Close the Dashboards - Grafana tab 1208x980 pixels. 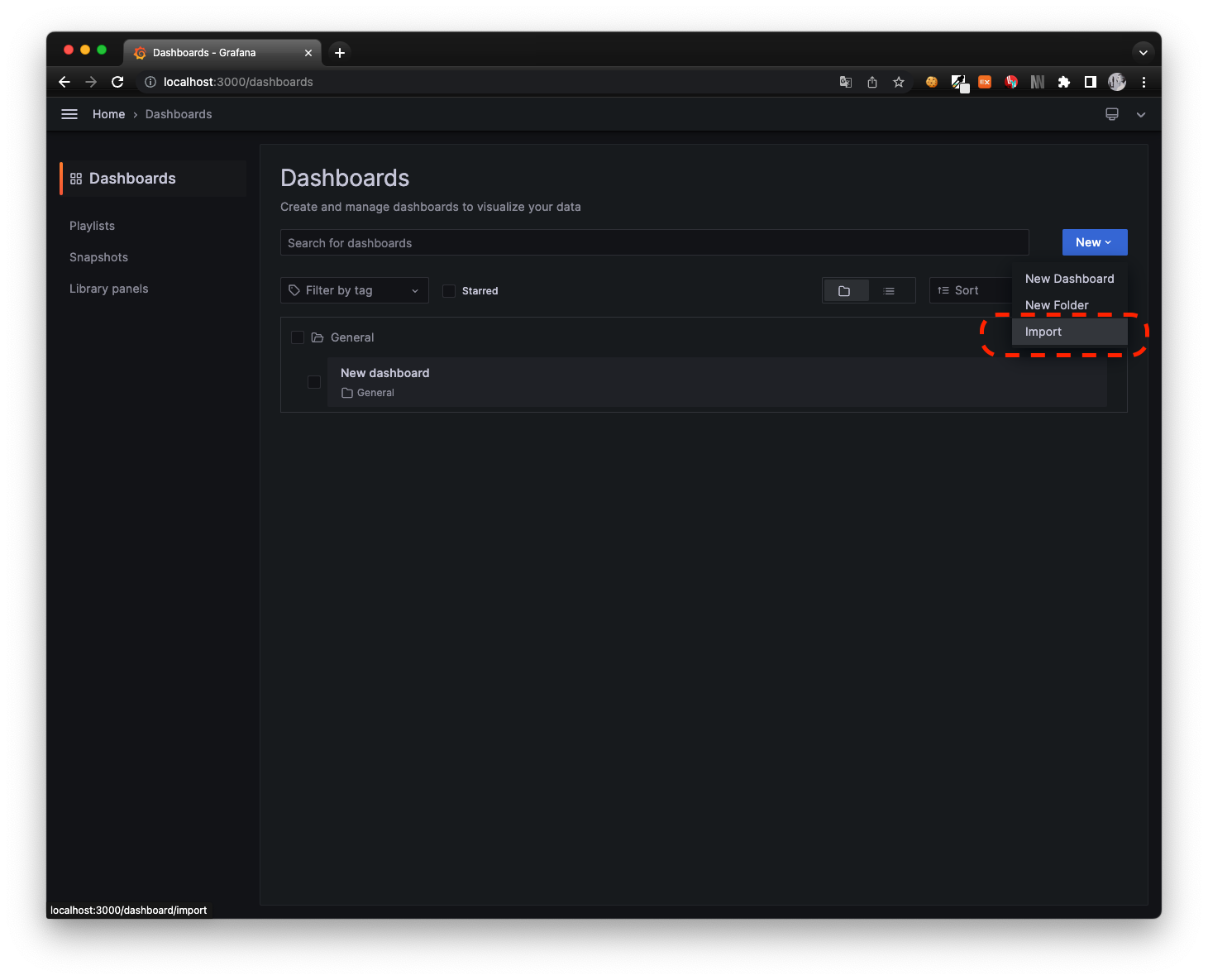pos(308,52)
